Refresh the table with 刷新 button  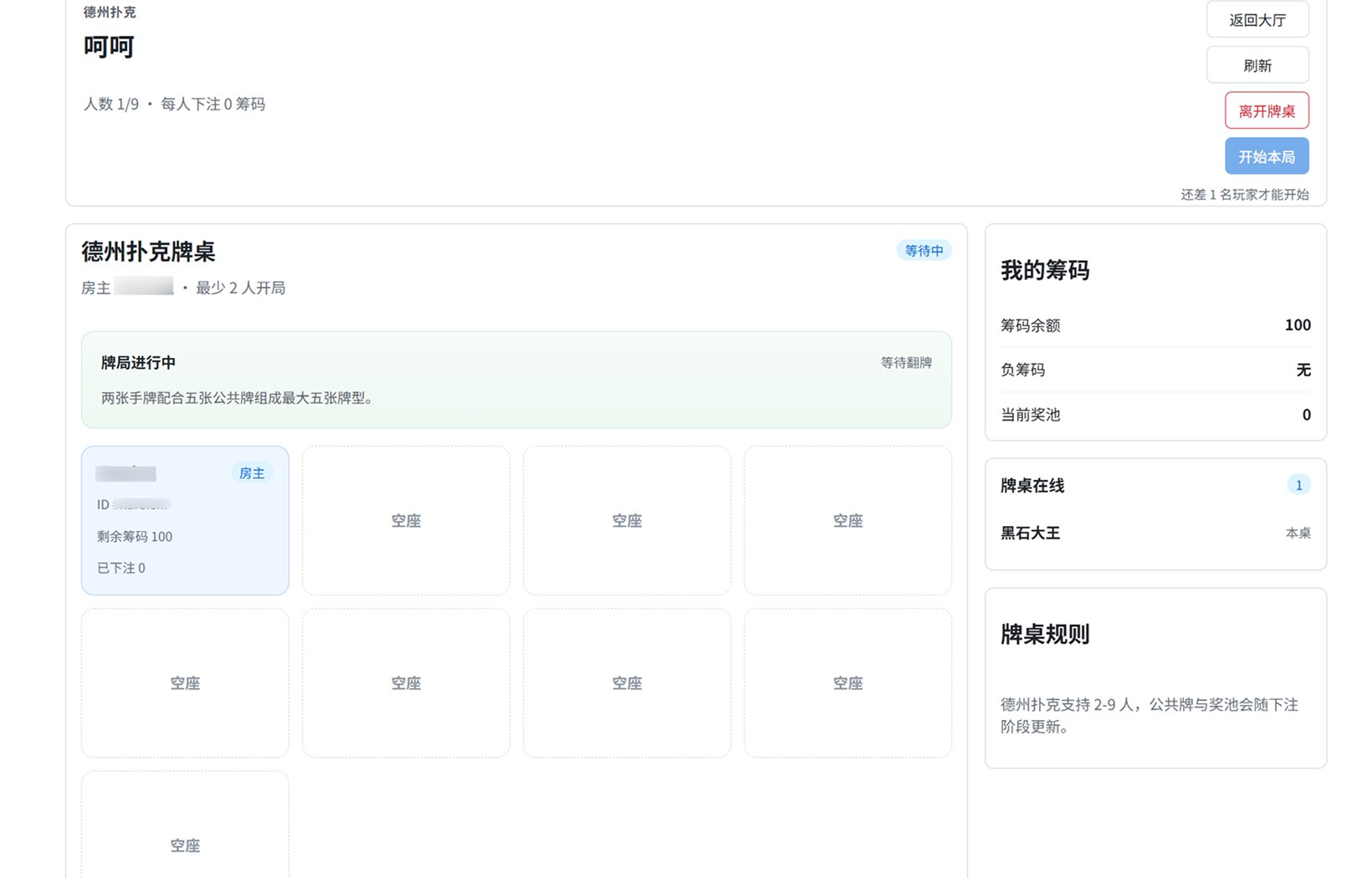pos(1257,65)
